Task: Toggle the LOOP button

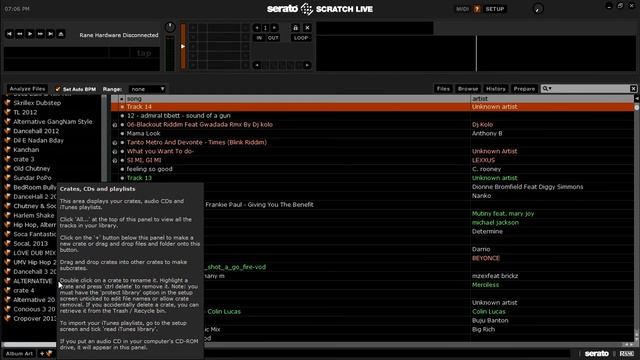Action: coord(301,38)
